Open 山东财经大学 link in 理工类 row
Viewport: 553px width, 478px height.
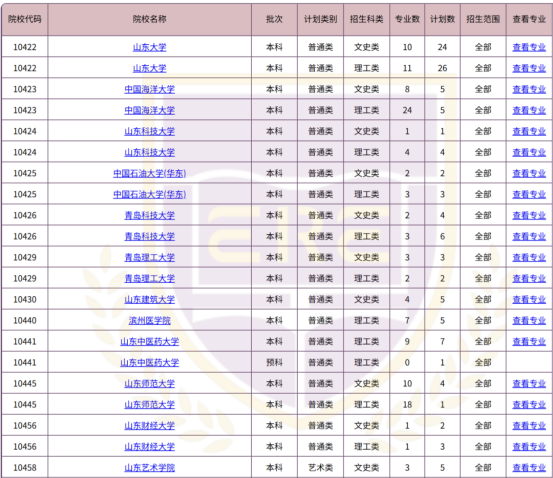point(149,447)
